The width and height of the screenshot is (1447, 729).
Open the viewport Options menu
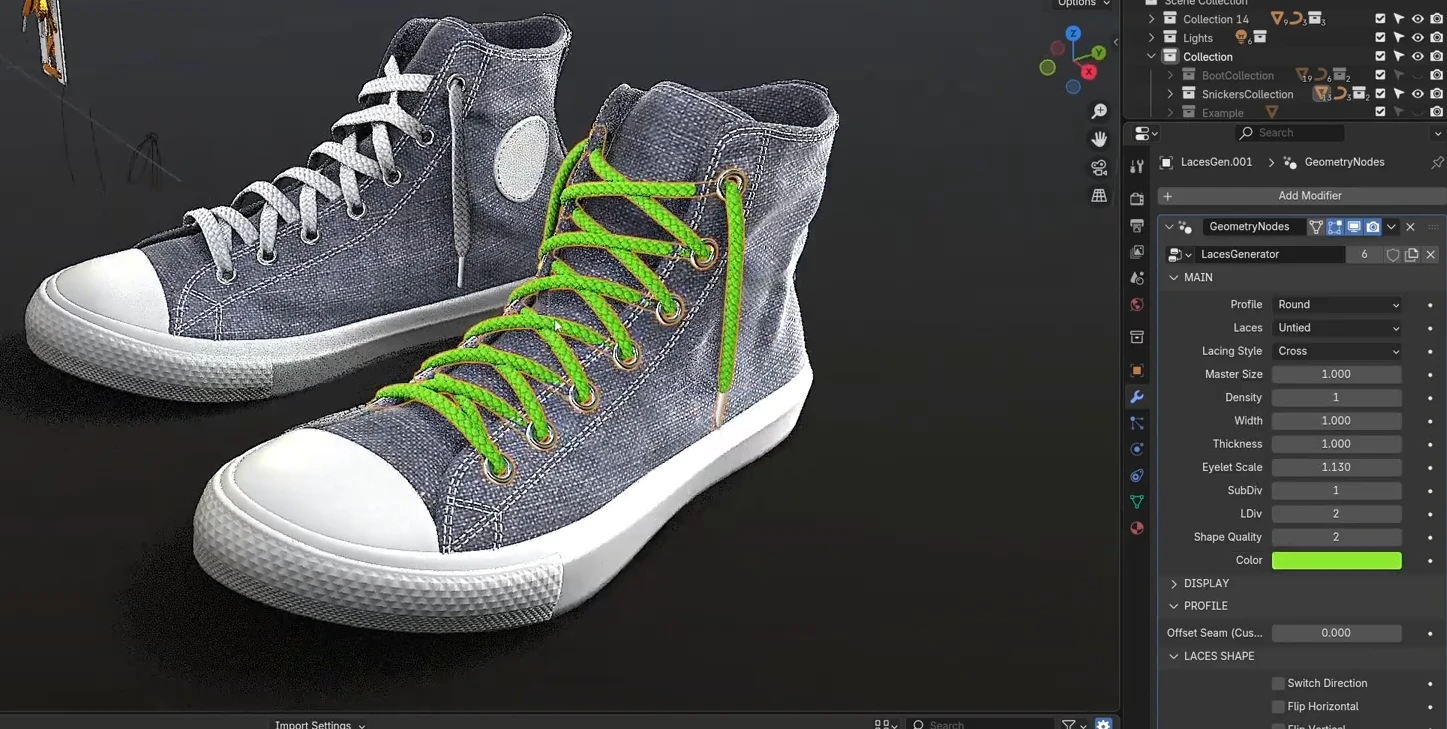(x=1083, y=4)
